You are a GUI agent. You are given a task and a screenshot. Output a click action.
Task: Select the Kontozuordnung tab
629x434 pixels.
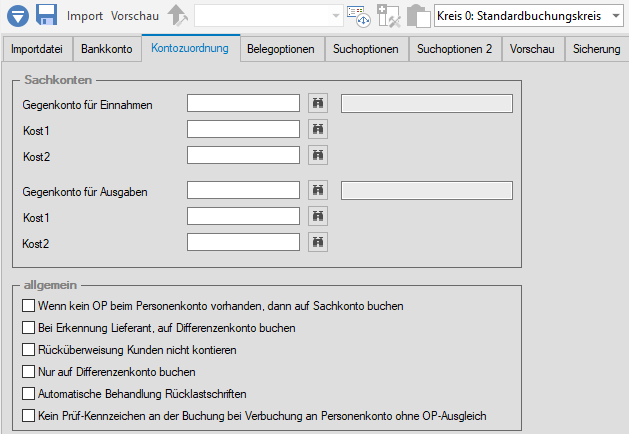click(190, 48)
